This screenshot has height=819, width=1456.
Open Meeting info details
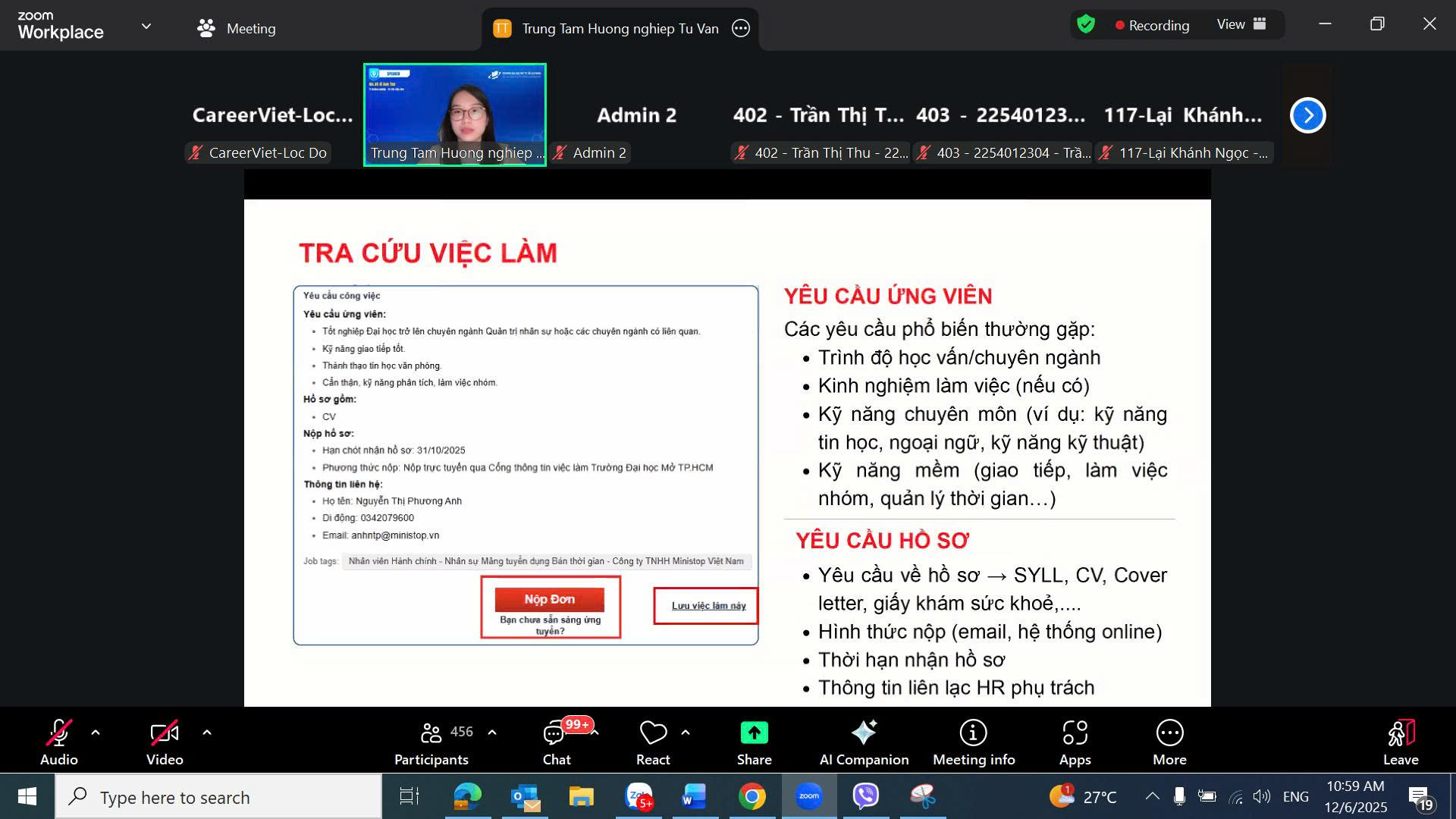tap(973, 741)
